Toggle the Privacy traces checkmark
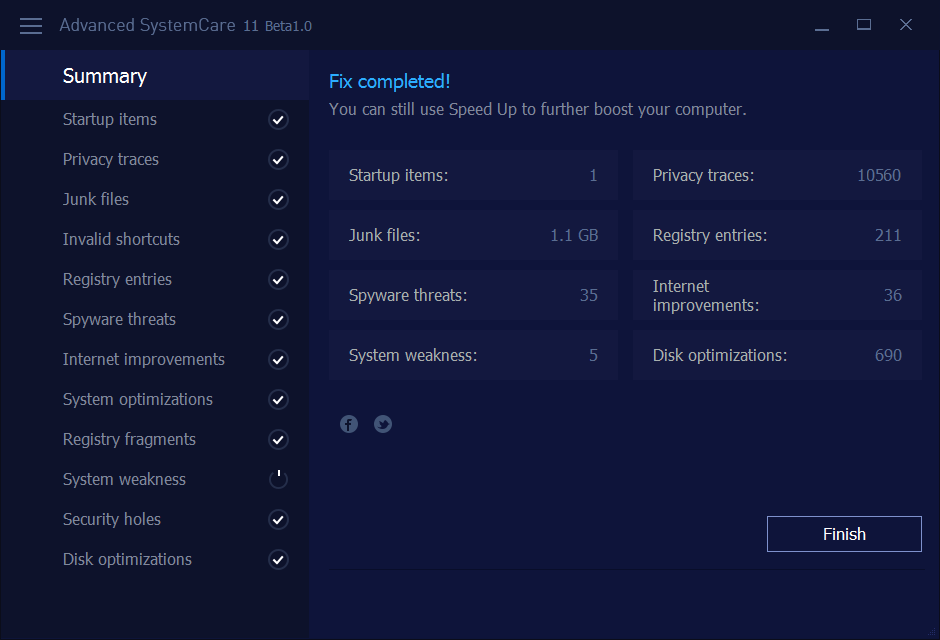Screen dimensions: 940x640 point(278,160)
